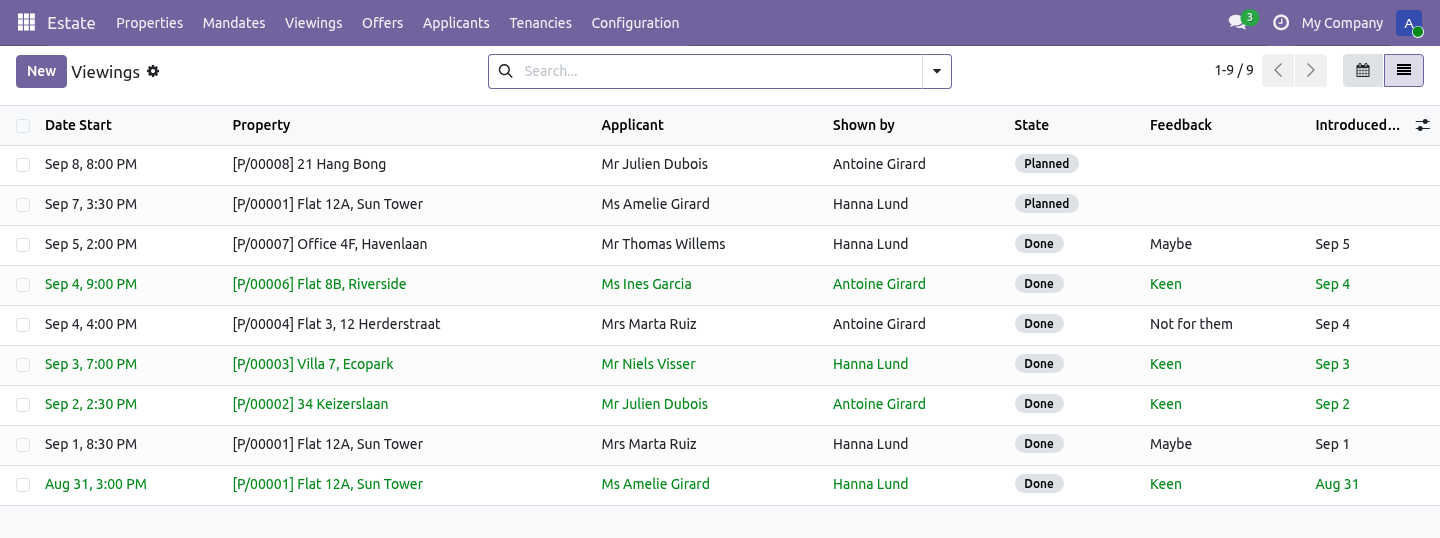
Task: Open the Applicants menu
Action: [456, 23]
